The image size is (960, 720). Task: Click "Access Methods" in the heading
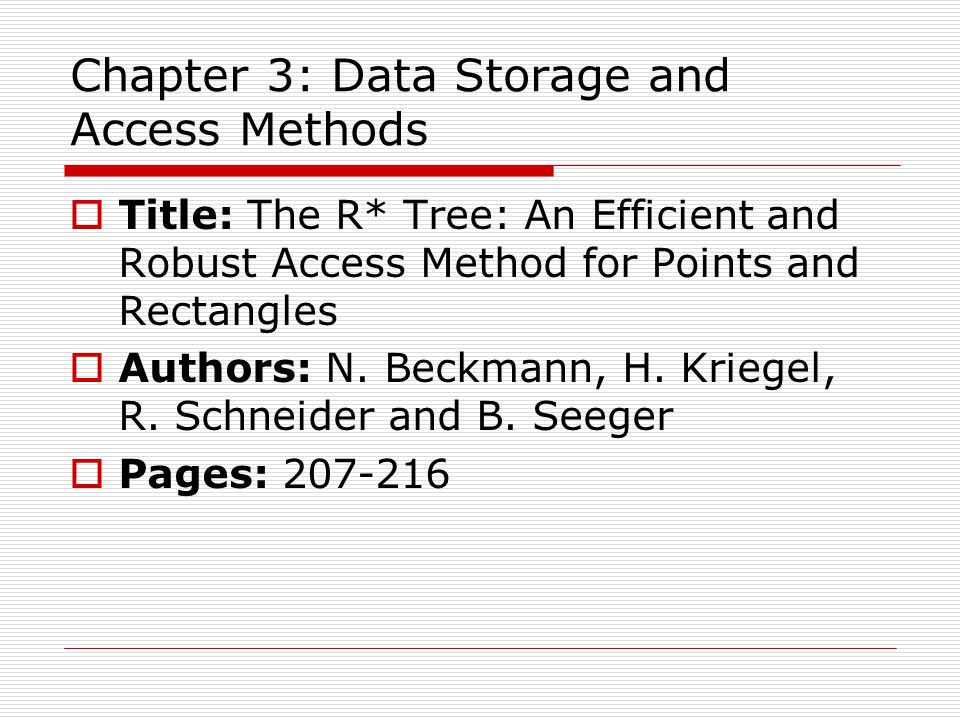(x=249, y=130)
